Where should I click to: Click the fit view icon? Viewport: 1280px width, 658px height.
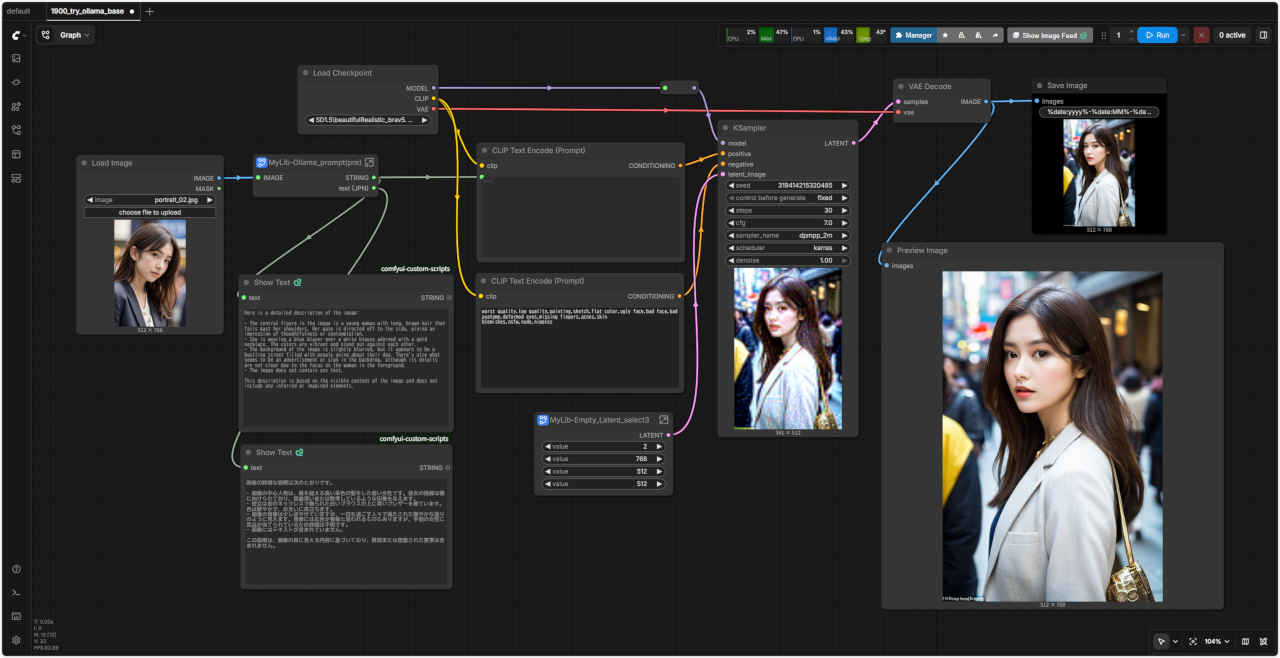click(x=1193, y=641)
